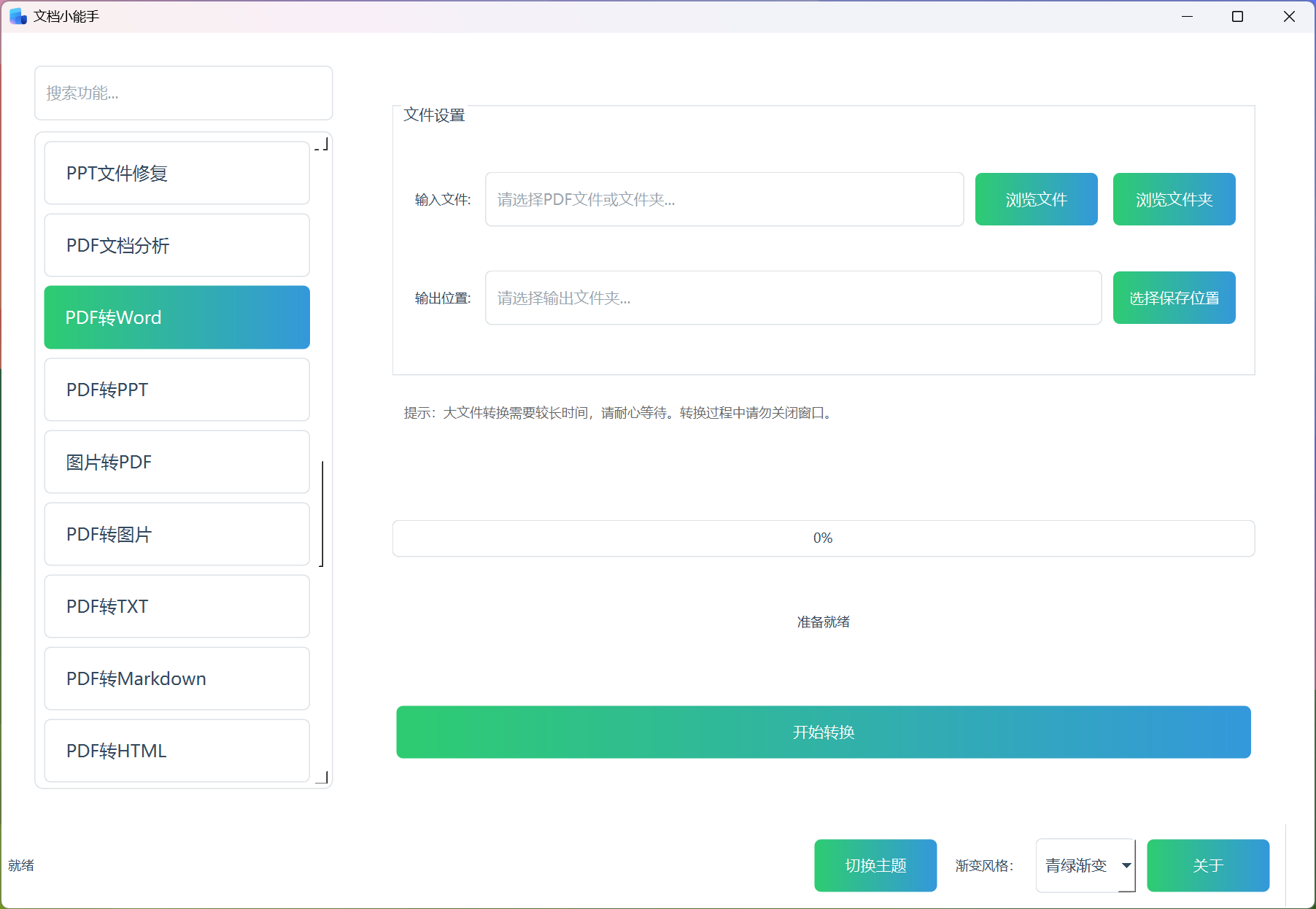
Task: Go to PDF转Markdown function
Action: click(x=177, y=678)
